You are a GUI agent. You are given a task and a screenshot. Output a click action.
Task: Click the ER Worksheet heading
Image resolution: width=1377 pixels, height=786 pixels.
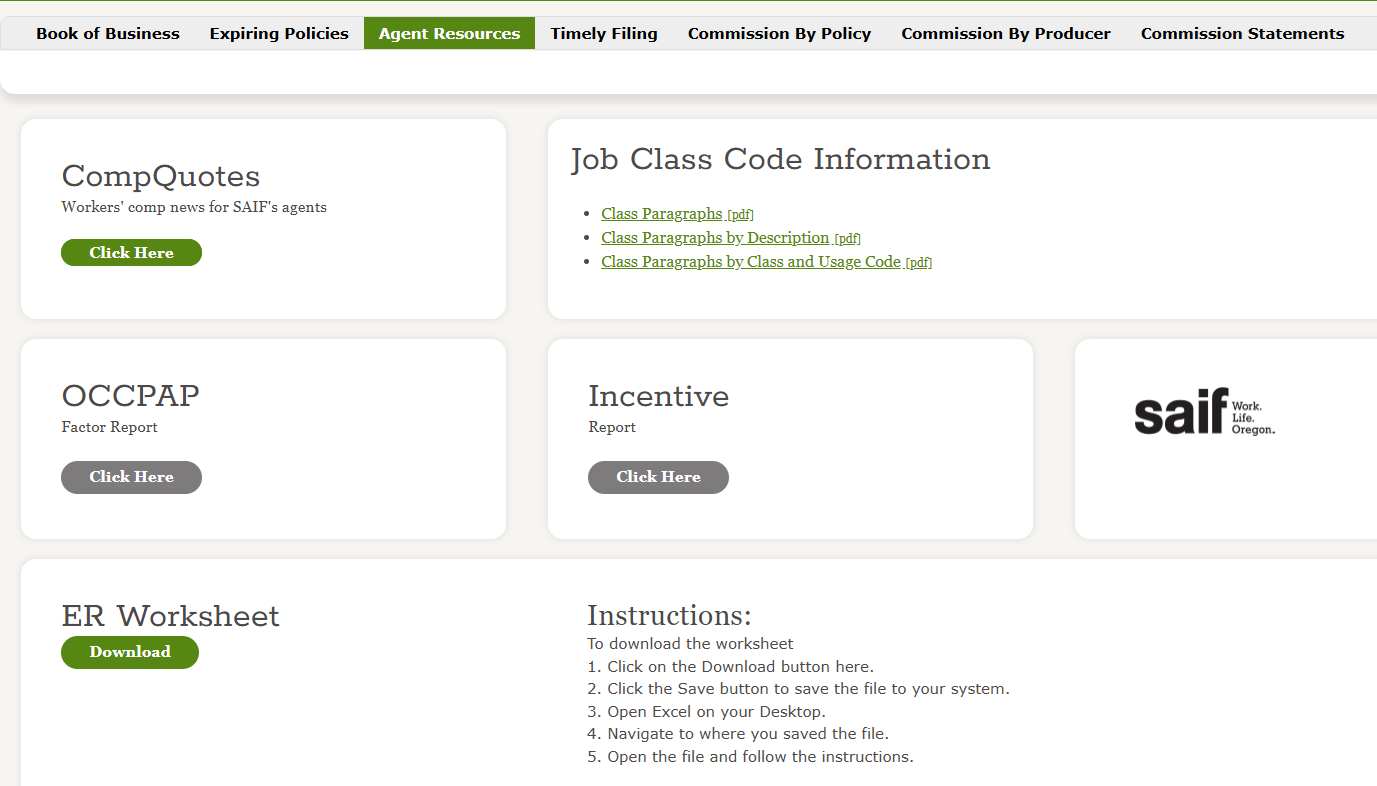pyautogui.click(x=170, y=616)
